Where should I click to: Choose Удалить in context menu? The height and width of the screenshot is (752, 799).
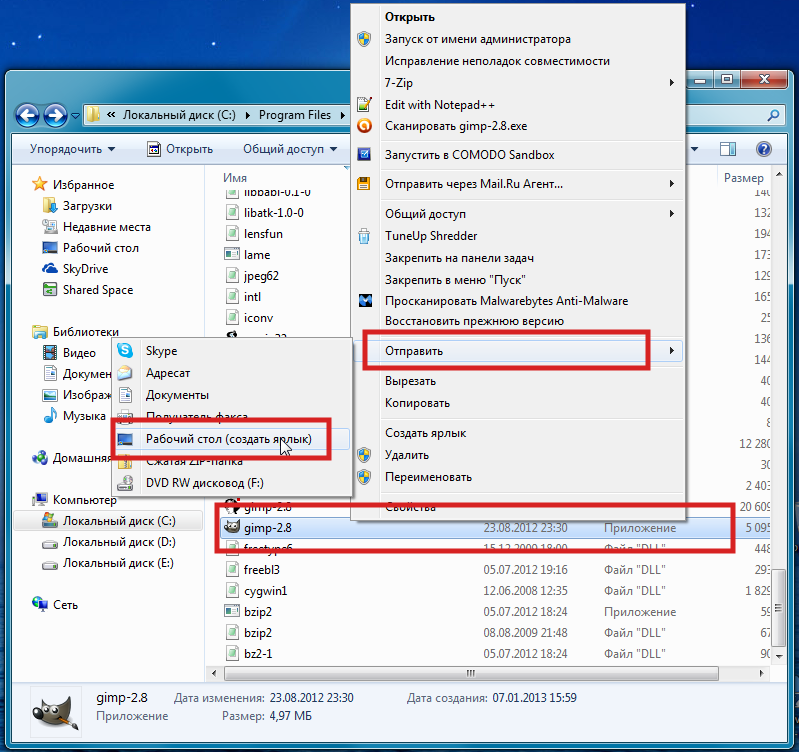[519, 454]
